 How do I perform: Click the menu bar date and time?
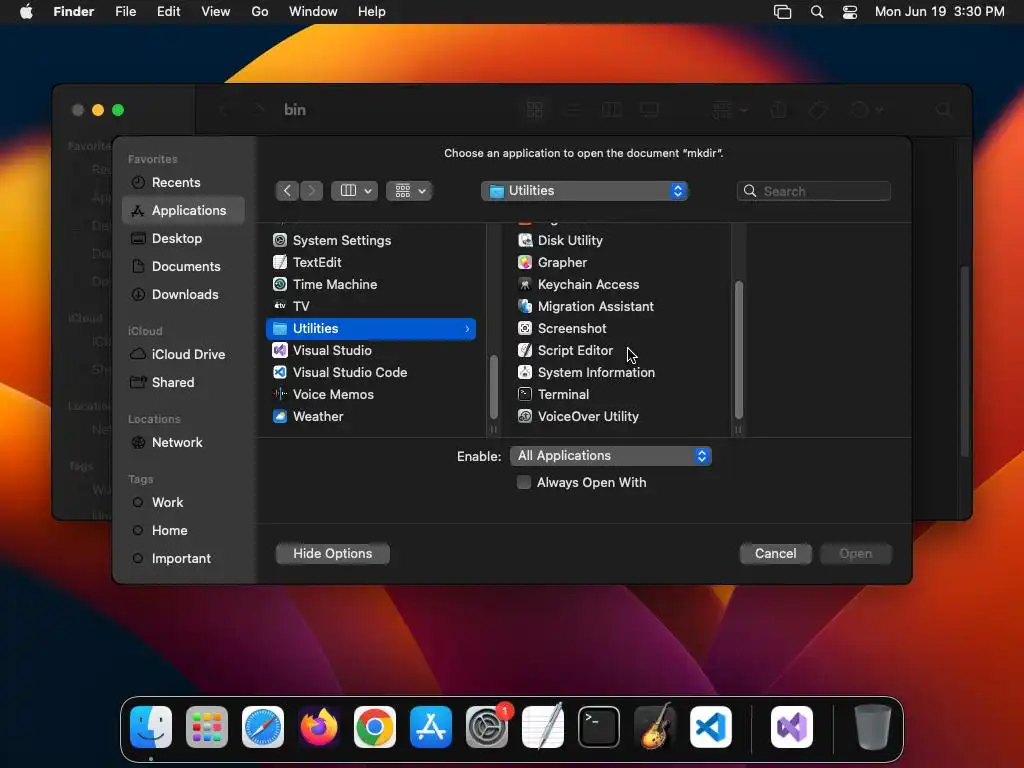point(939,12)
